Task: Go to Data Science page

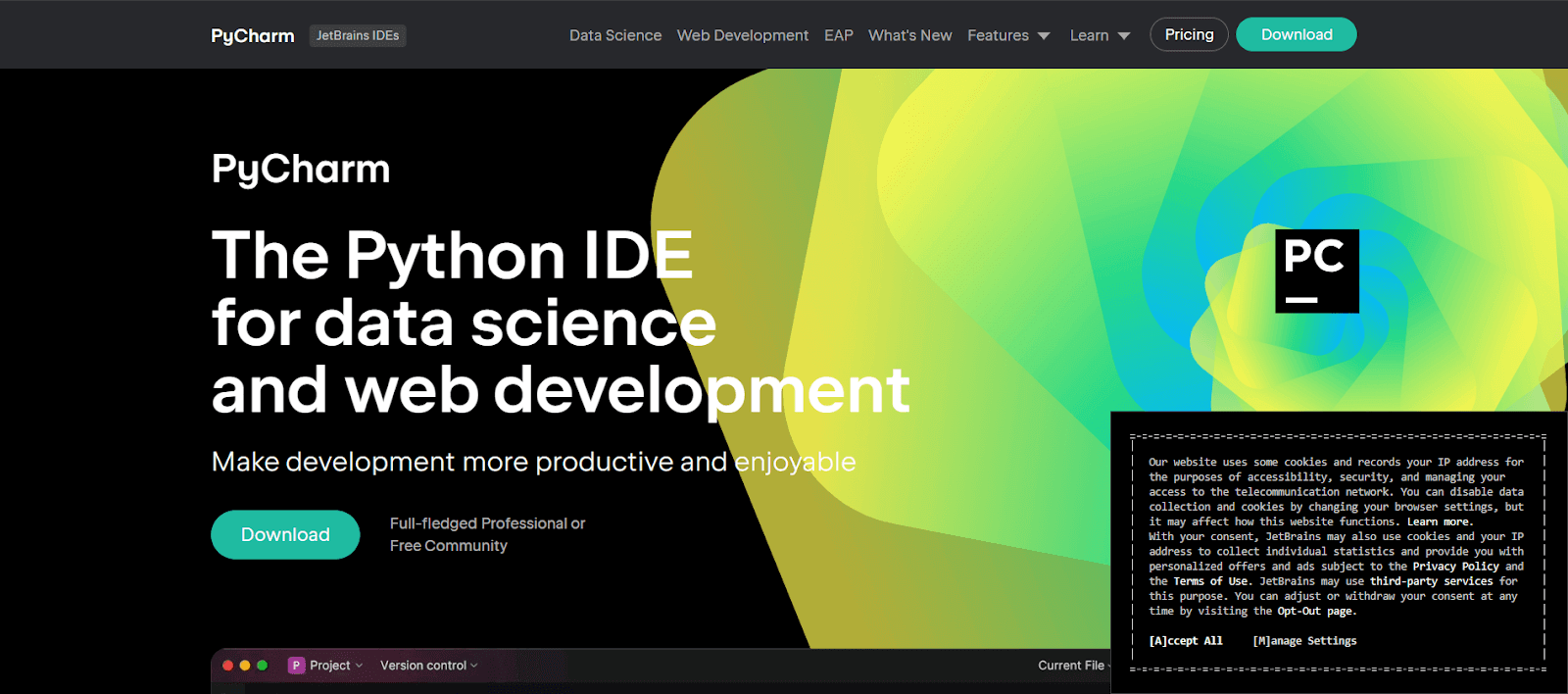Action: pyautogui.click(x=615, y=35)
